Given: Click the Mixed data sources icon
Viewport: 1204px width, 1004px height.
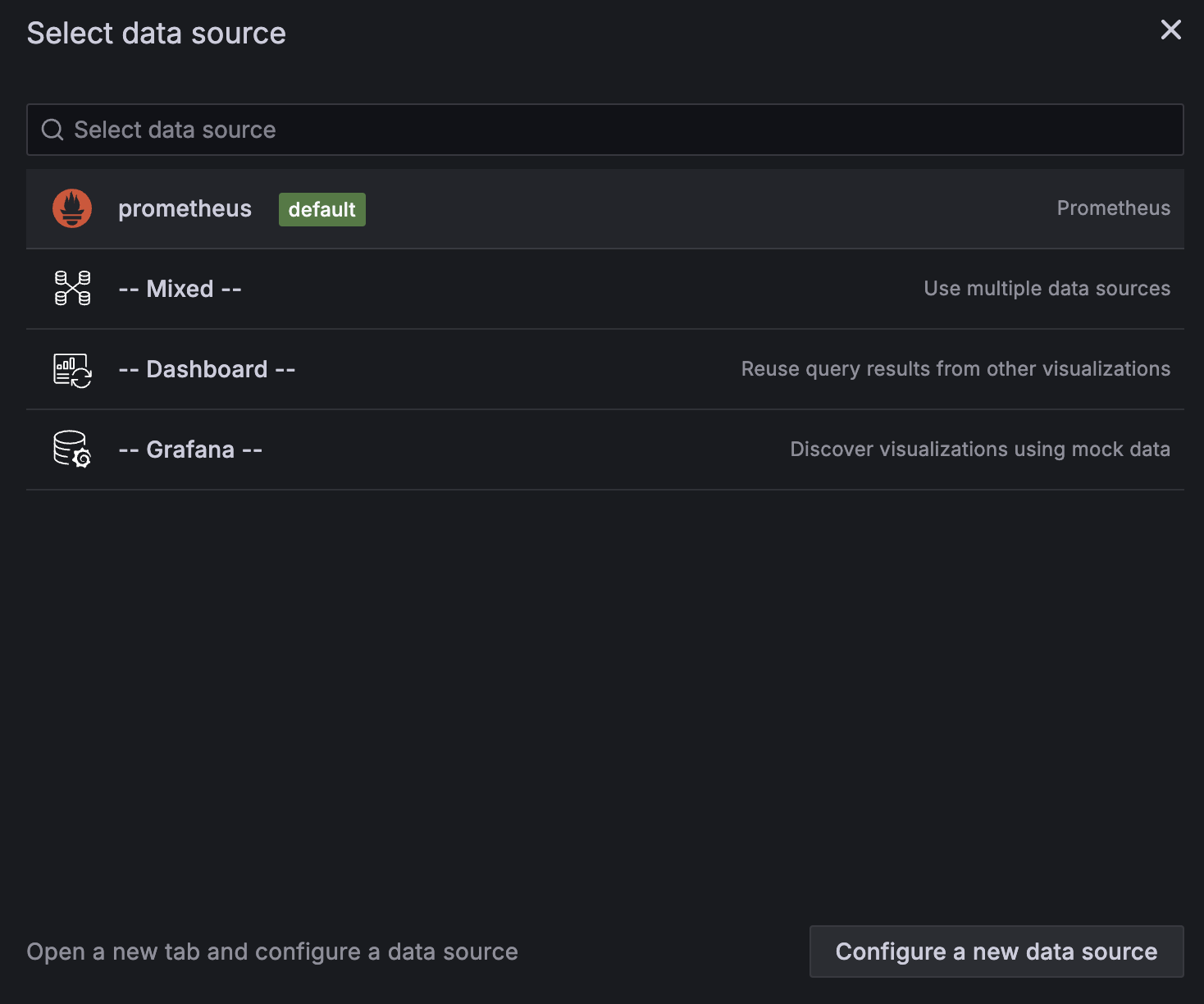Looking at the screenshot, I should click(x=72, y=289).
